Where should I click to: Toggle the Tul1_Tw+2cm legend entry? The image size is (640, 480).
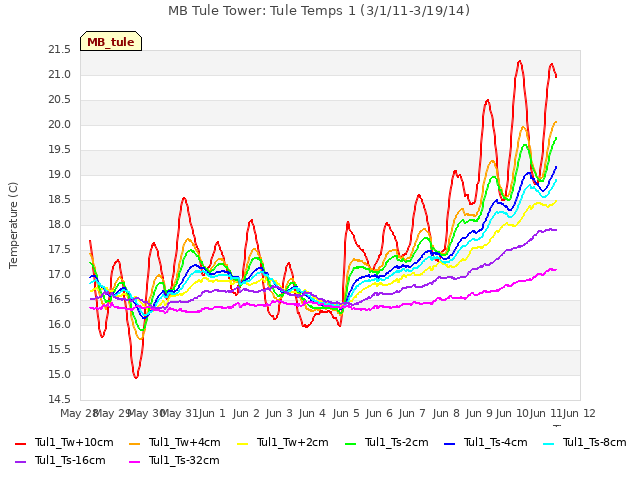point(282,442)
